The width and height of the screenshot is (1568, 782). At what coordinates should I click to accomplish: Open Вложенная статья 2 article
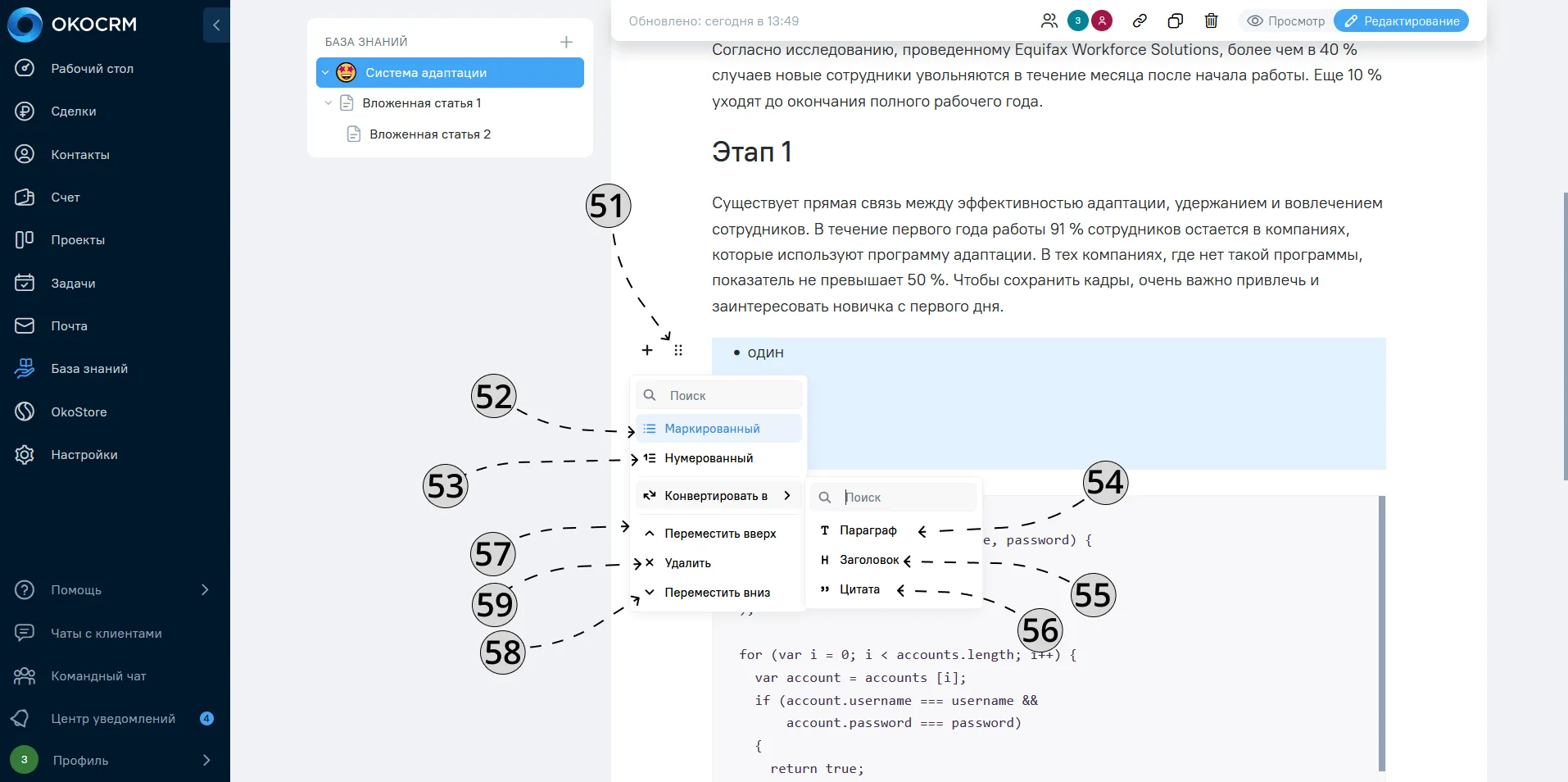430,134
